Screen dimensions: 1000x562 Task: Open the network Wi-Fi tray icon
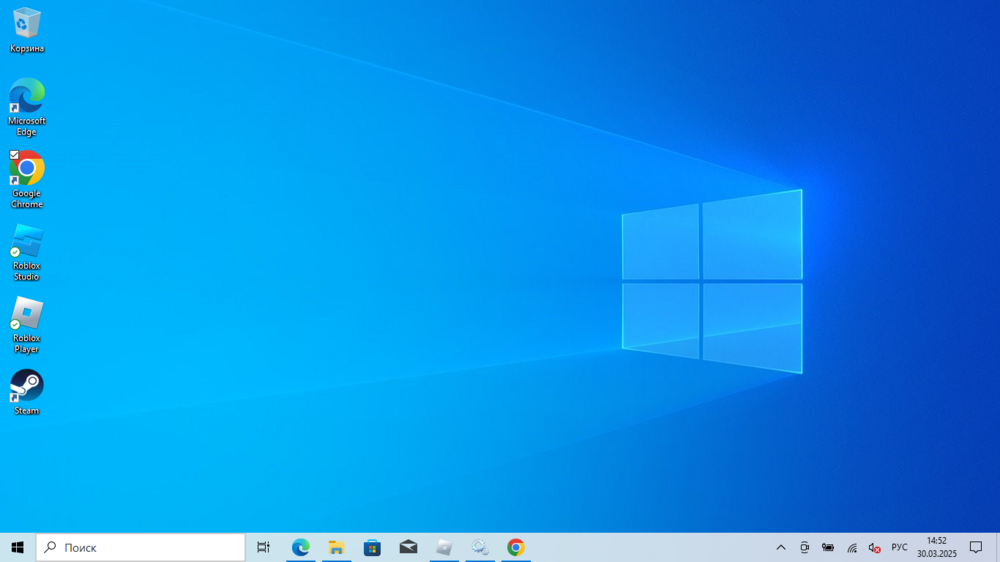pyautogui.click(x=851, y=547)
